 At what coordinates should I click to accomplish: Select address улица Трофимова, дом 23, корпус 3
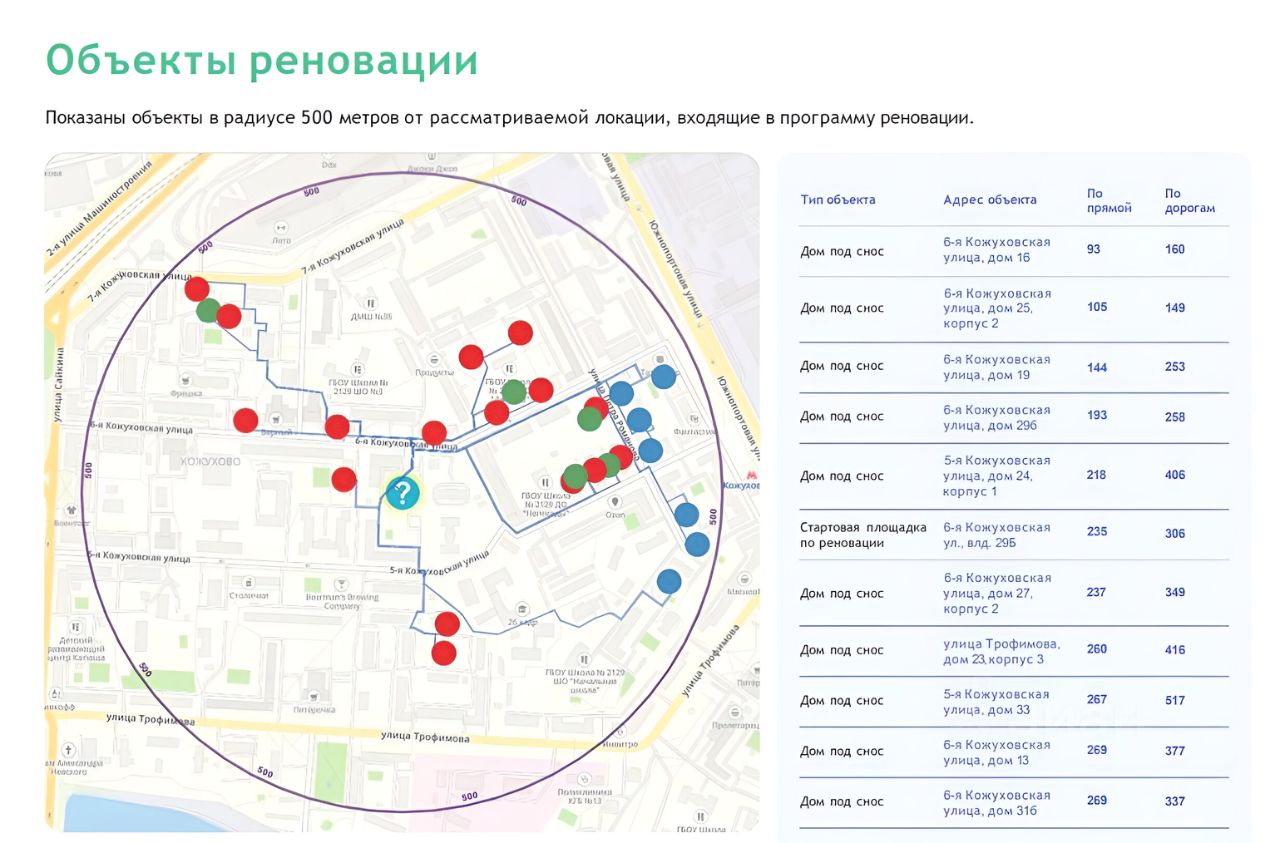1001,651
